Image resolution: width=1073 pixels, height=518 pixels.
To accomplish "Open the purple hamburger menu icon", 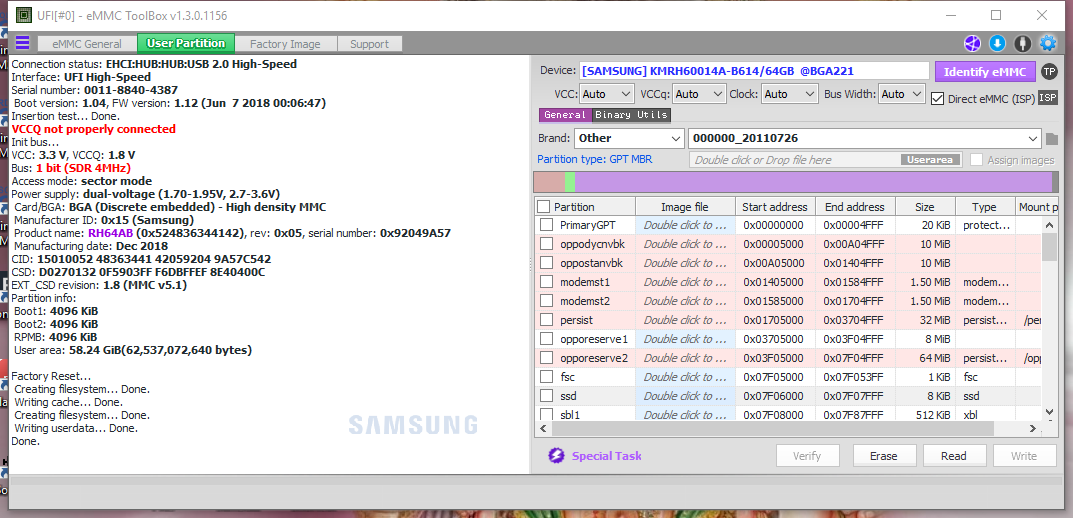I will (x=23, y=43).
